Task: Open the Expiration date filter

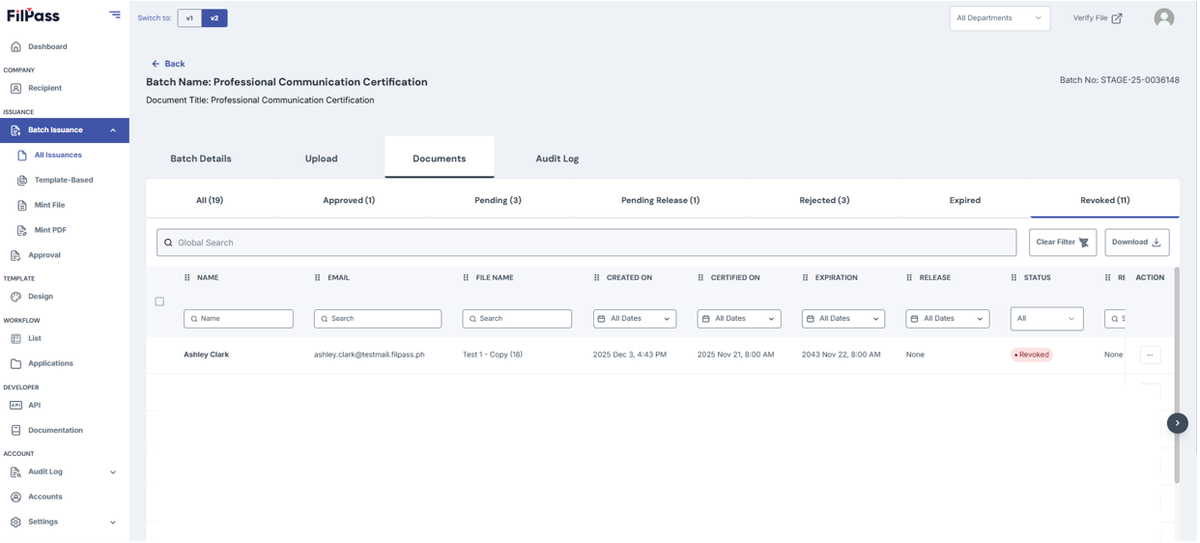Action: pyautogui.click(x=843, y=318)
